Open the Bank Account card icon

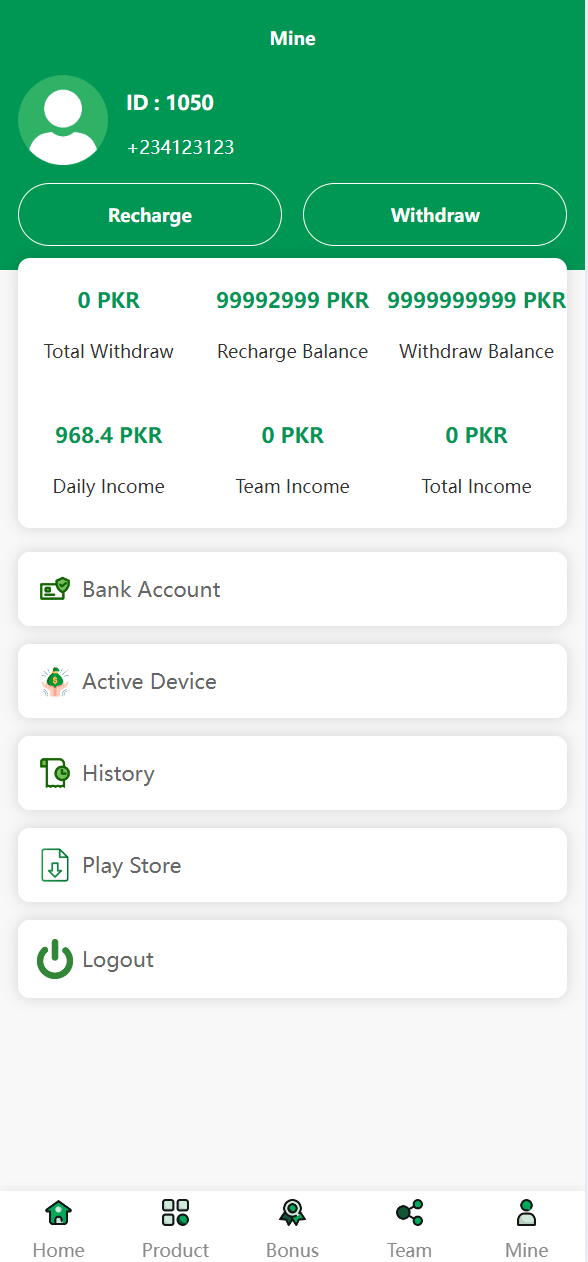[55, 589]
